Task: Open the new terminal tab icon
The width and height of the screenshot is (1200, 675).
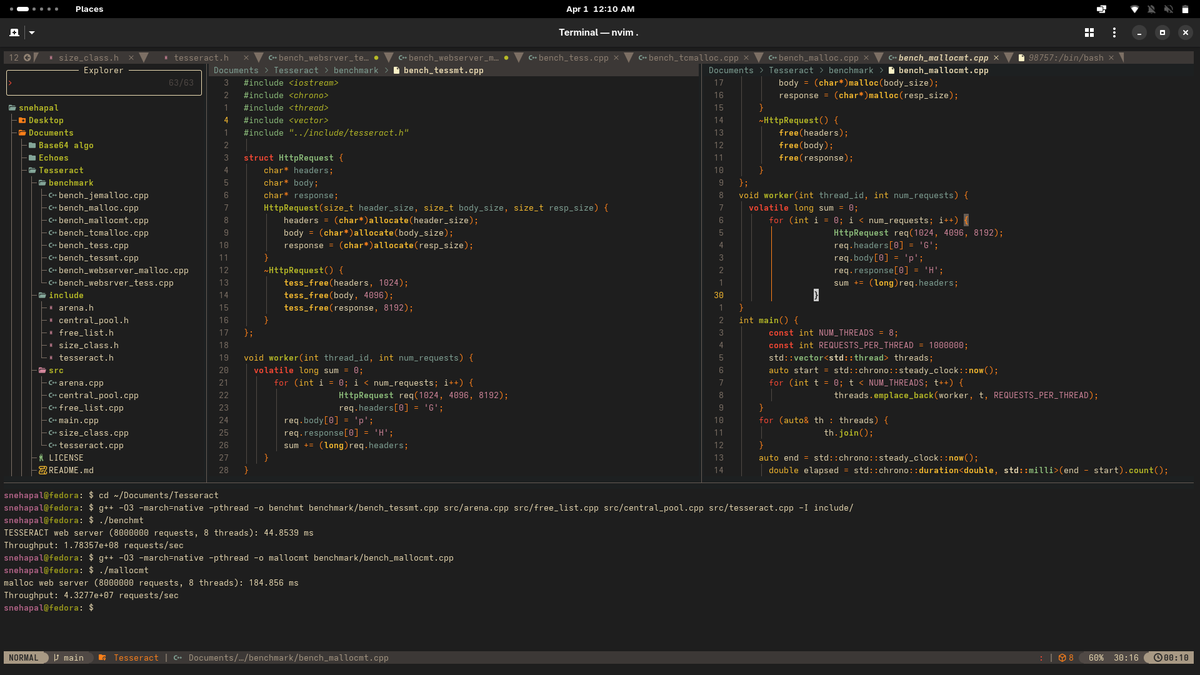Action: [x=15, y=32]
